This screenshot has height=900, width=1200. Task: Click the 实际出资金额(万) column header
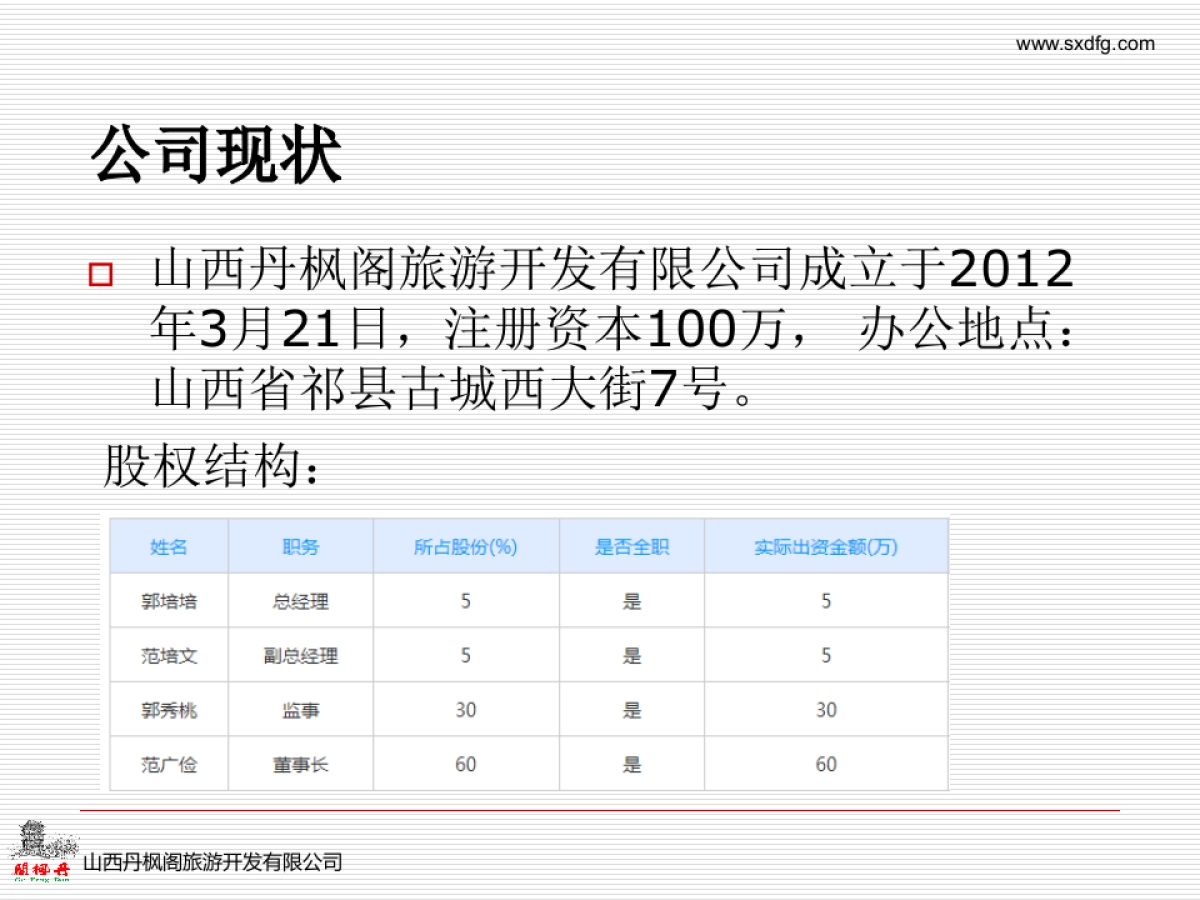[x=825, y=547]
